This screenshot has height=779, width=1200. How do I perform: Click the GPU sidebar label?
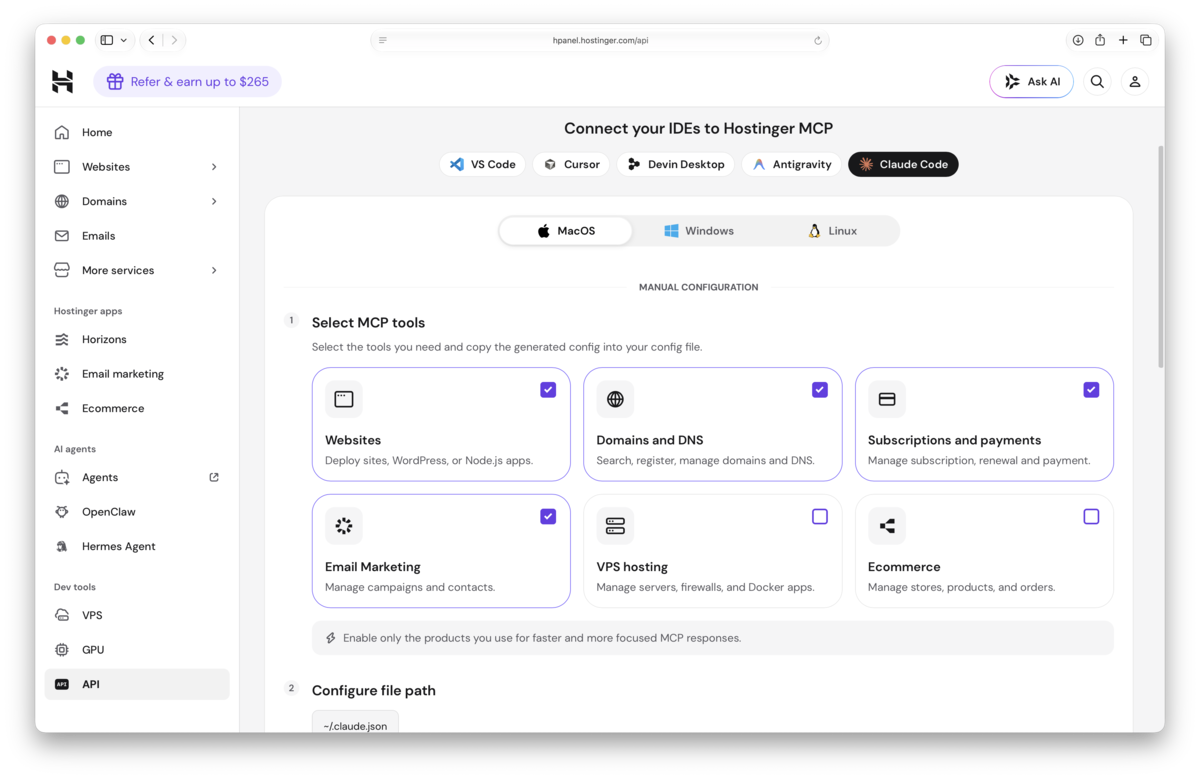(93, 650)
